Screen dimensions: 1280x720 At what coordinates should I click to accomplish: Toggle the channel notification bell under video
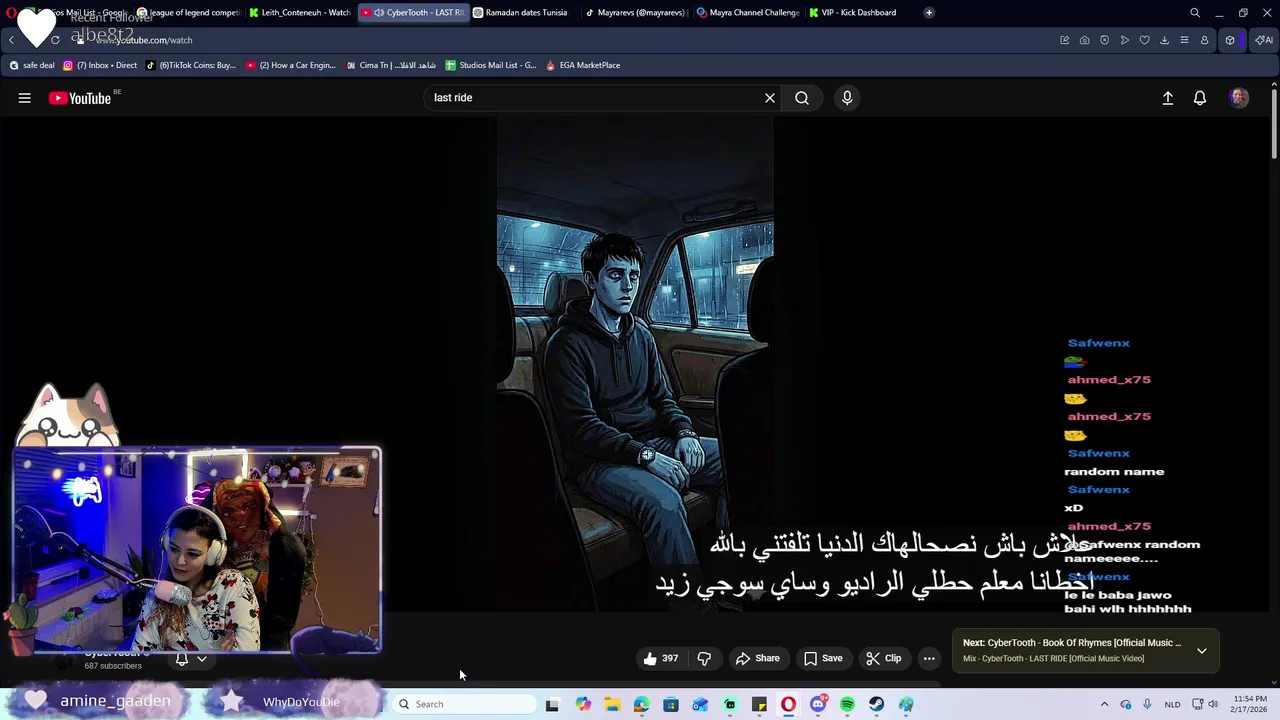[182, 659]
